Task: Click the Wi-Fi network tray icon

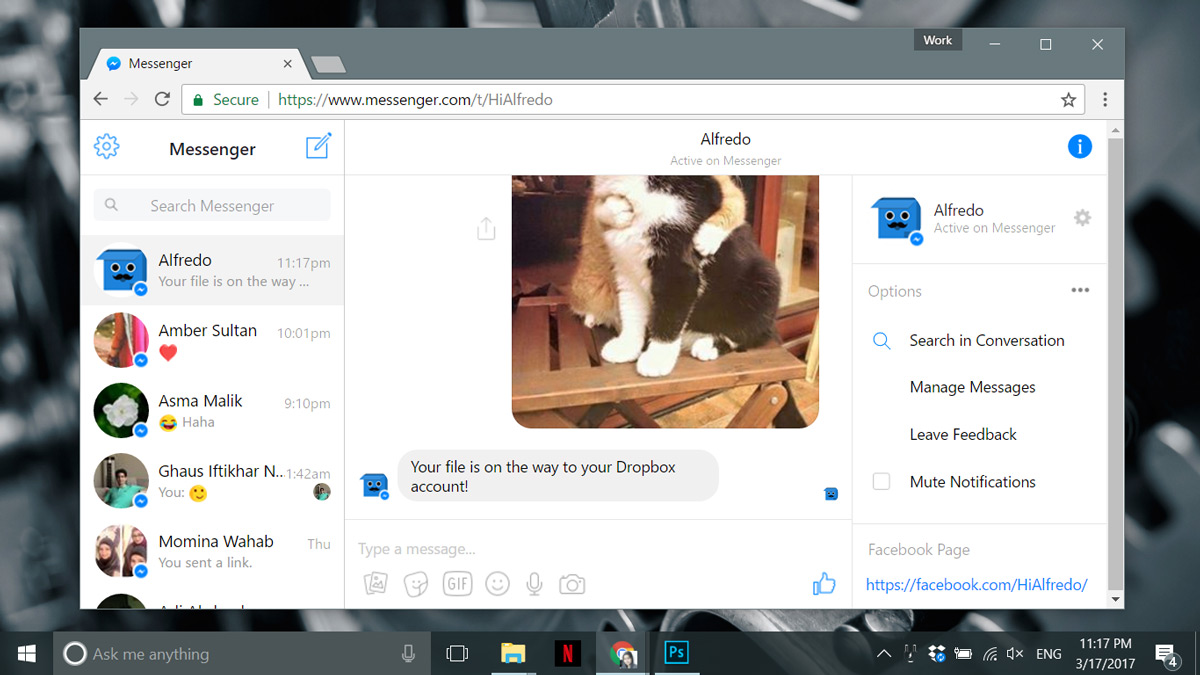Action: click(x=990, y=654)
